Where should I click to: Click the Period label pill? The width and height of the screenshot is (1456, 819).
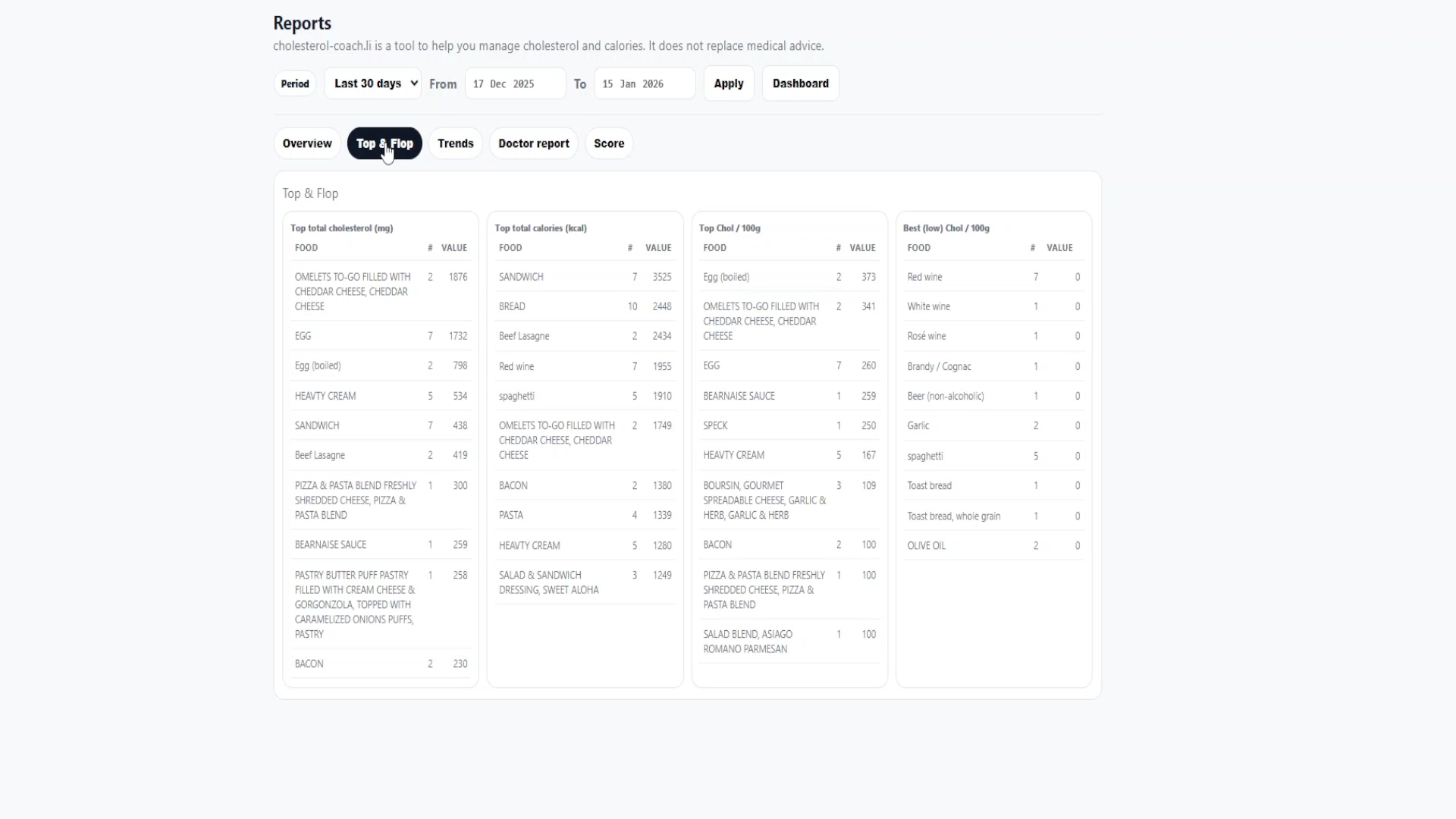(x=295, y=83)
